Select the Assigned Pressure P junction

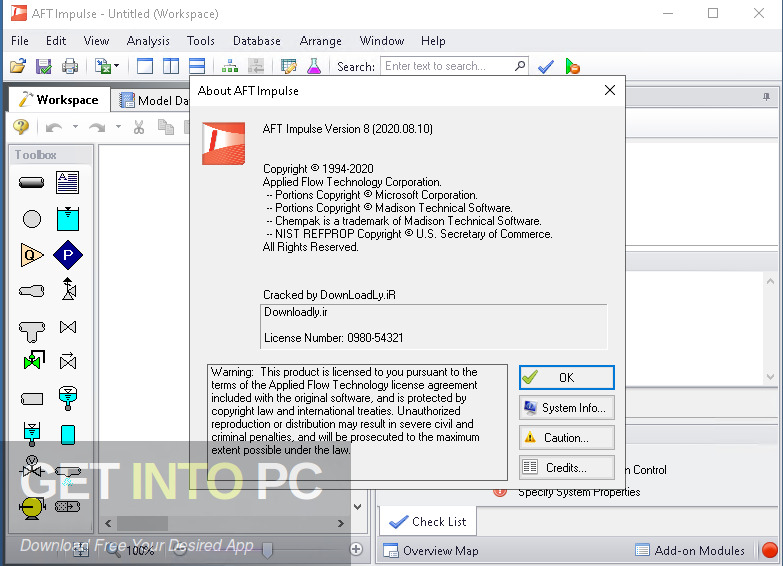point(68,255)
